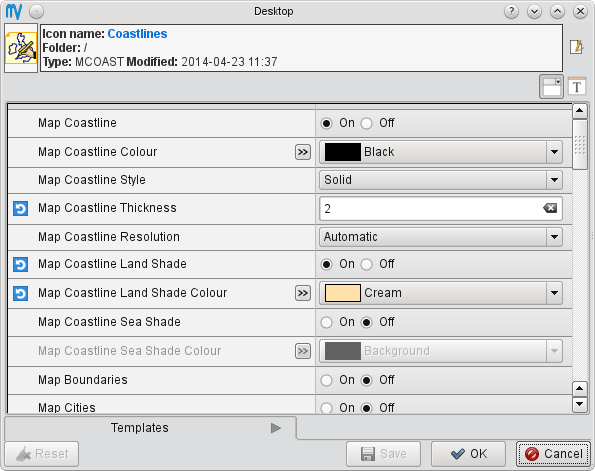
Task: Select Off for Map Coastline Sea Shade
Action: point(367,322)
